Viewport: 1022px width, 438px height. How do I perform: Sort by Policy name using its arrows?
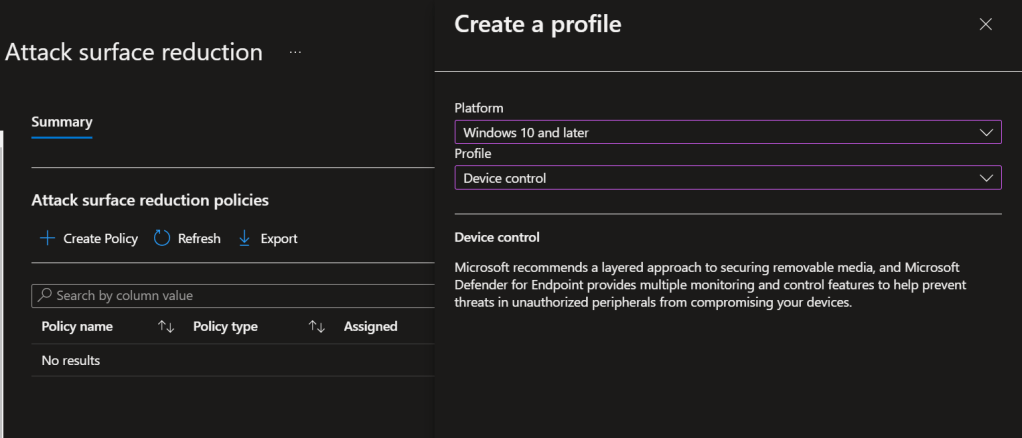coord(165,327)
